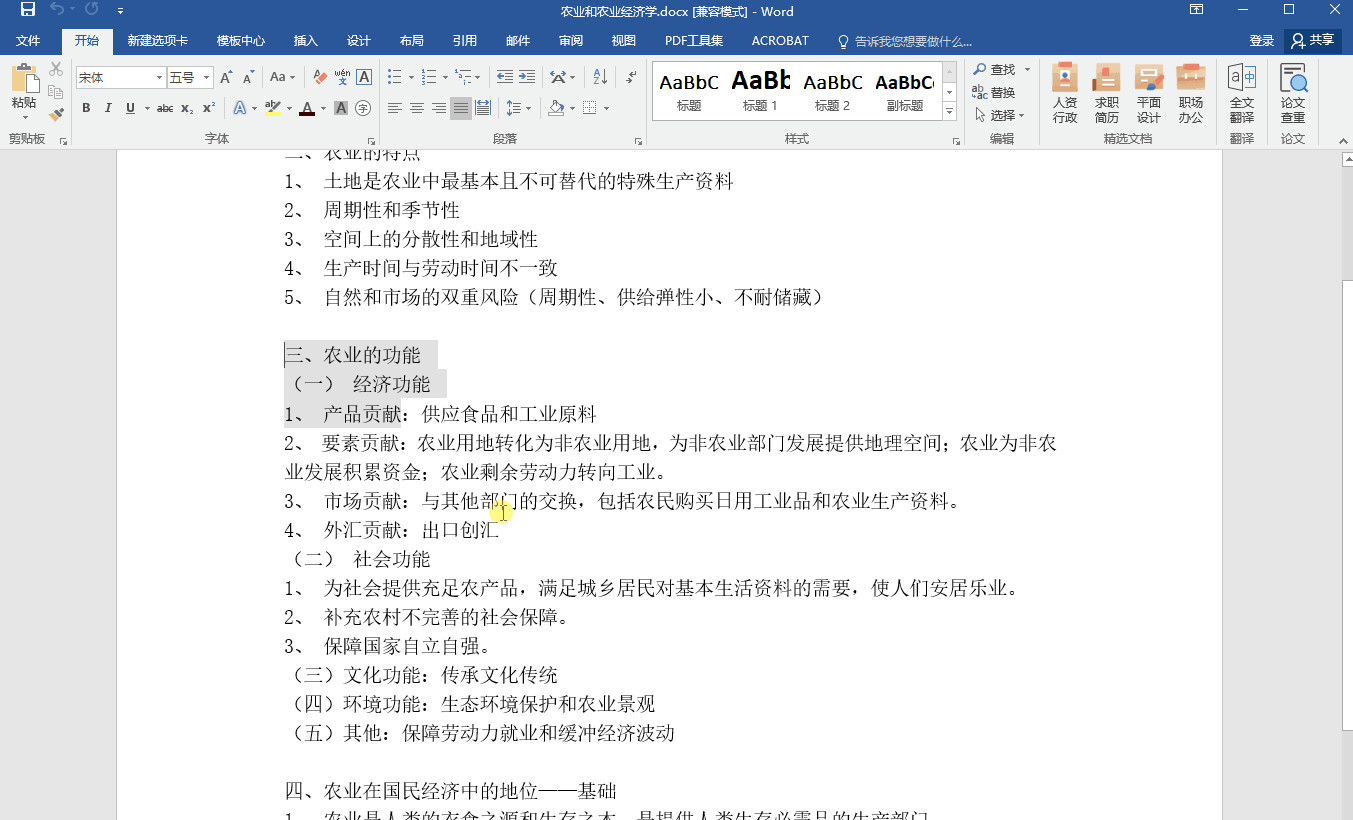Toggle bold formatting
This screenshot has height=820, width=1353.
point(86,108)
